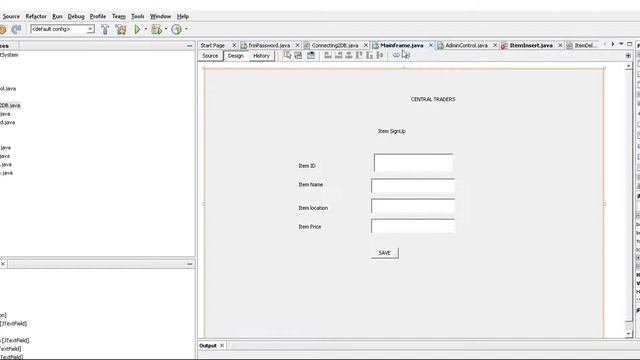This screenshot has width=640, height=360.
Task: Switch to the ItemInsert.java tab
Action: (x=531, y=45)
